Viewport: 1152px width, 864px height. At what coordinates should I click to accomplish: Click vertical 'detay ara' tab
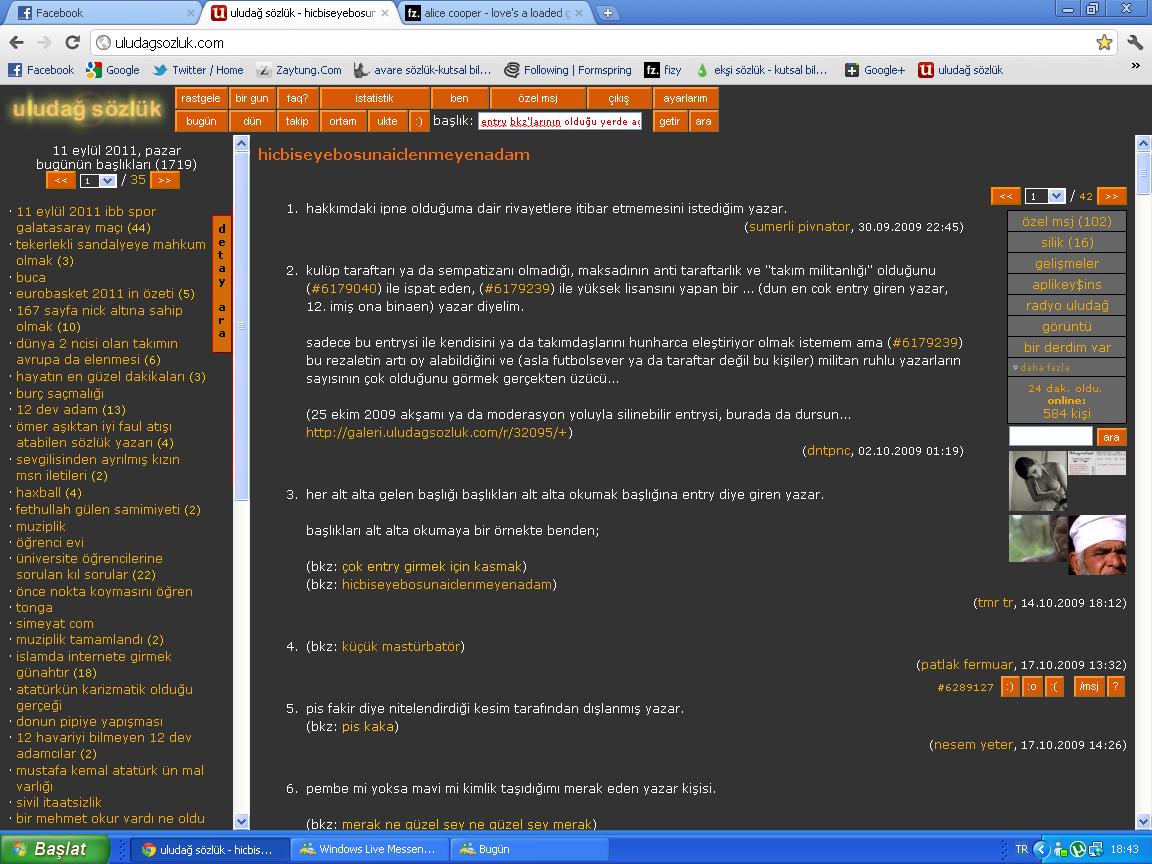[x=222, y=284]
